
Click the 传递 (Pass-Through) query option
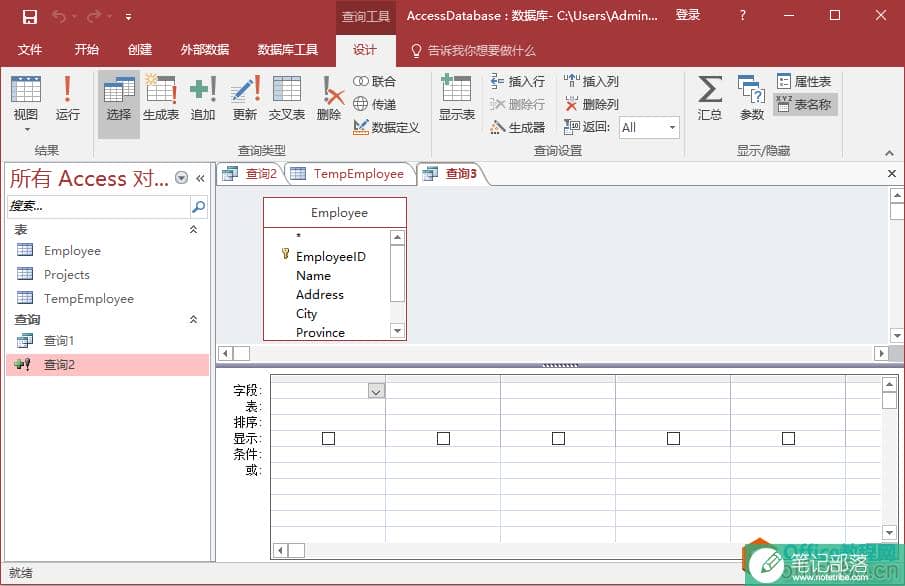pos(375,104)
